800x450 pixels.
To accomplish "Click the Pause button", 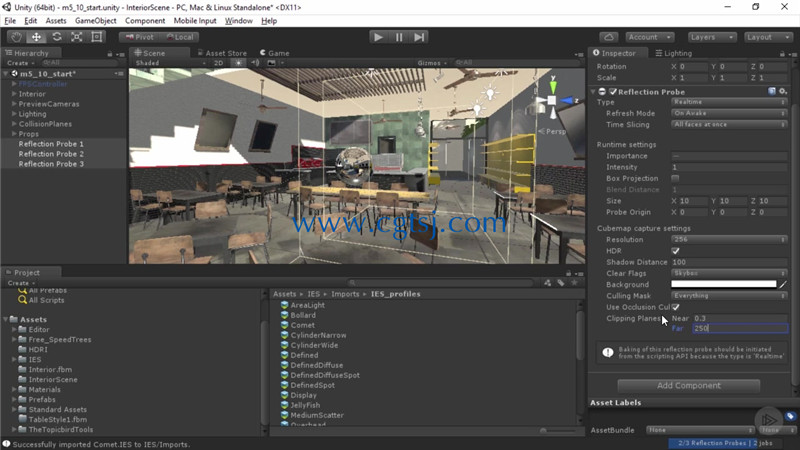I will click(398, 37).
